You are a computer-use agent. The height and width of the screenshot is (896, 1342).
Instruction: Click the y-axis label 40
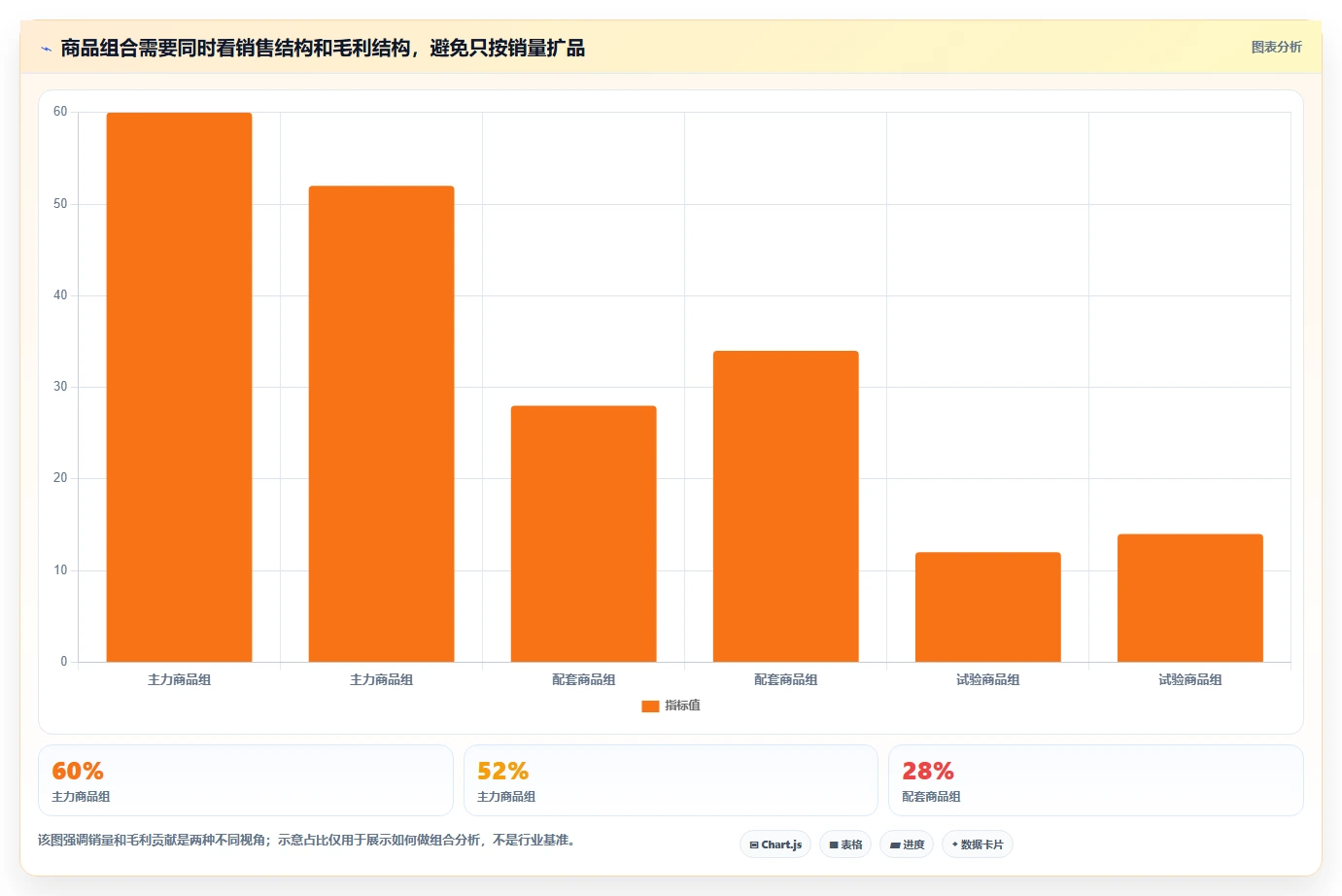[x=60, y=295]
